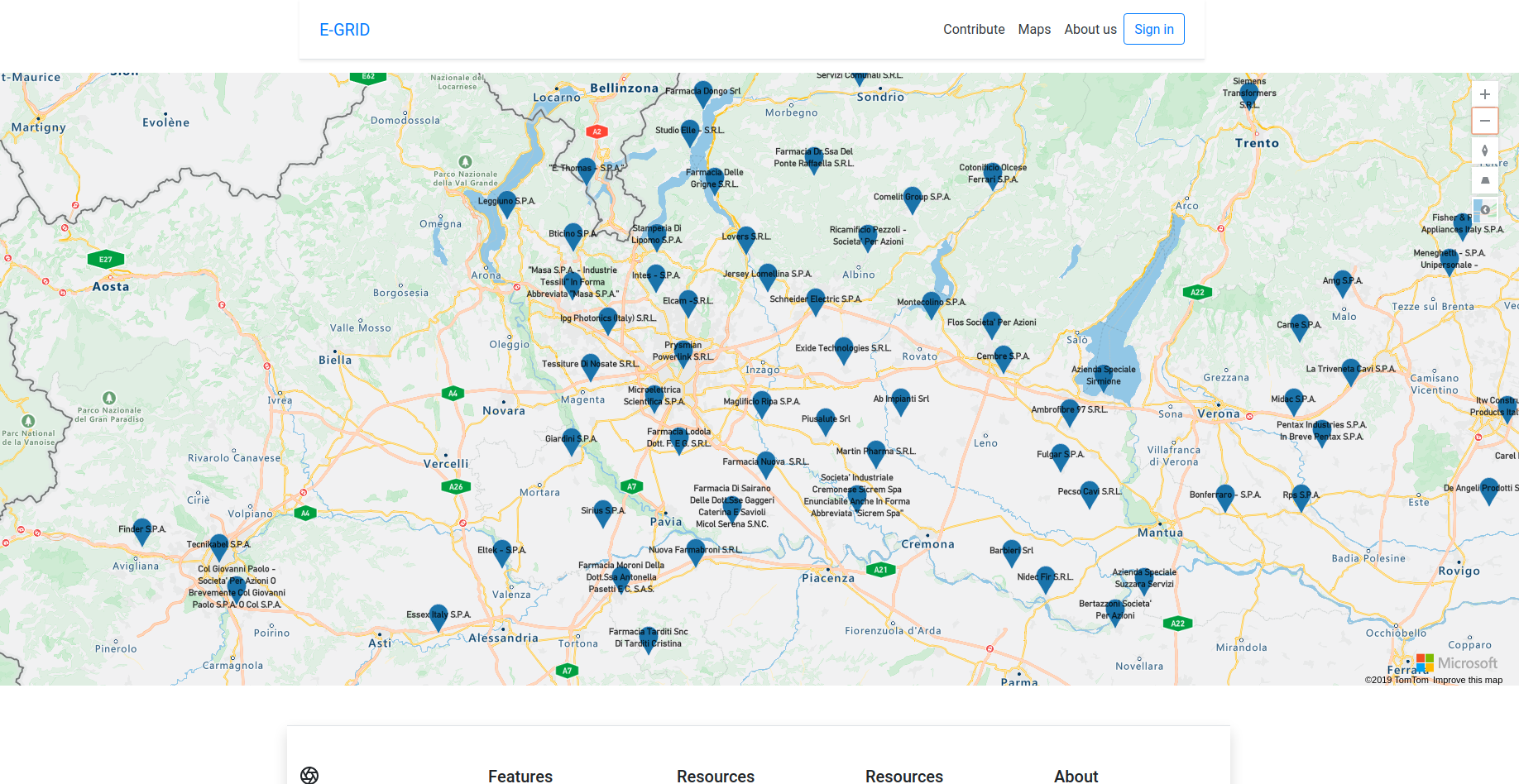Open the Contribute menu item
This screenshot has width=1519, height=784.
974,29
